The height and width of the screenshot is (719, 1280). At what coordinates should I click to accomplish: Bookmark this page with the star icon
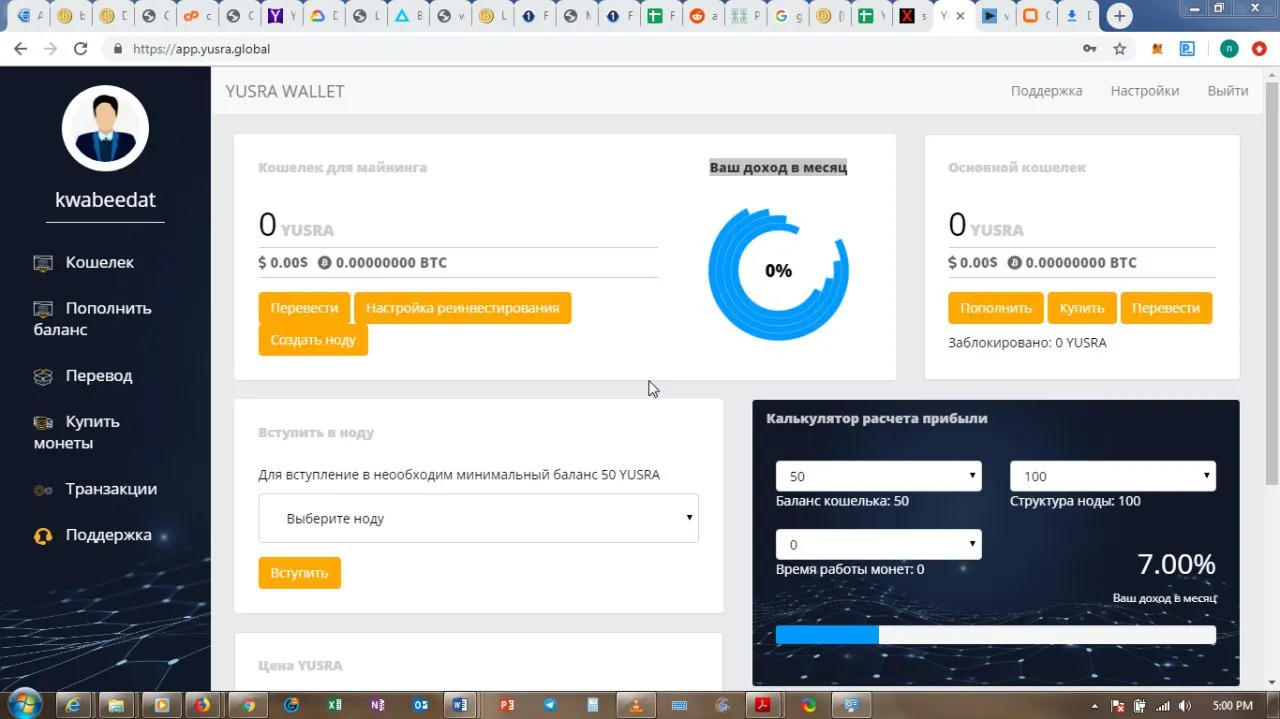(x=1120, y=48)
